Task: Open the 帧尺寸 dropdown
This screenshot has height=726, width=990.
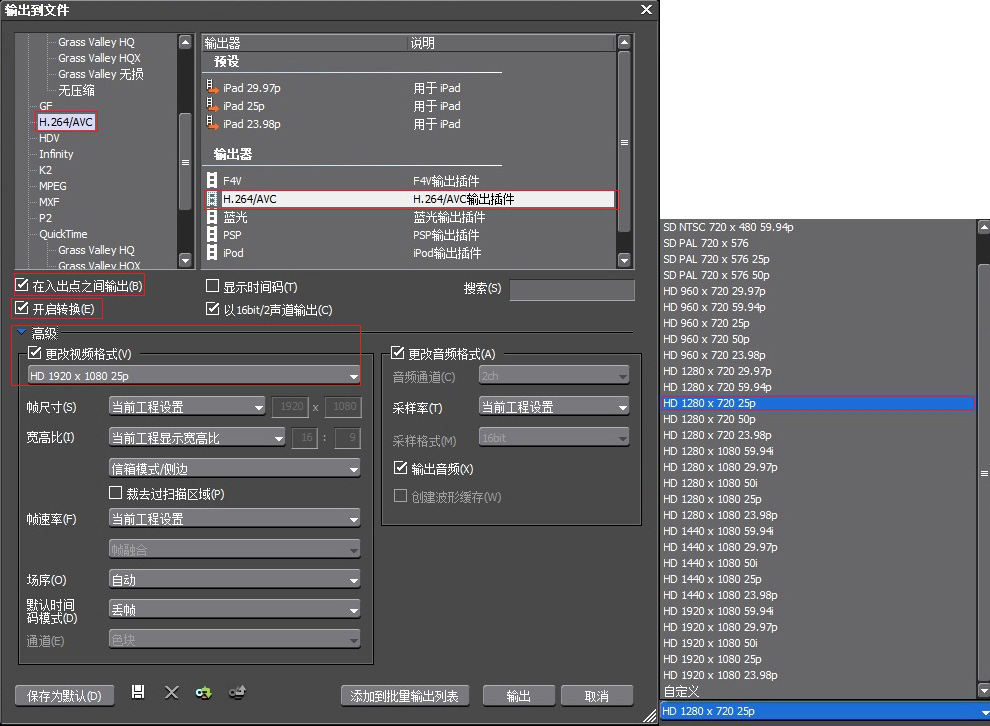Action: pos(187,407)
